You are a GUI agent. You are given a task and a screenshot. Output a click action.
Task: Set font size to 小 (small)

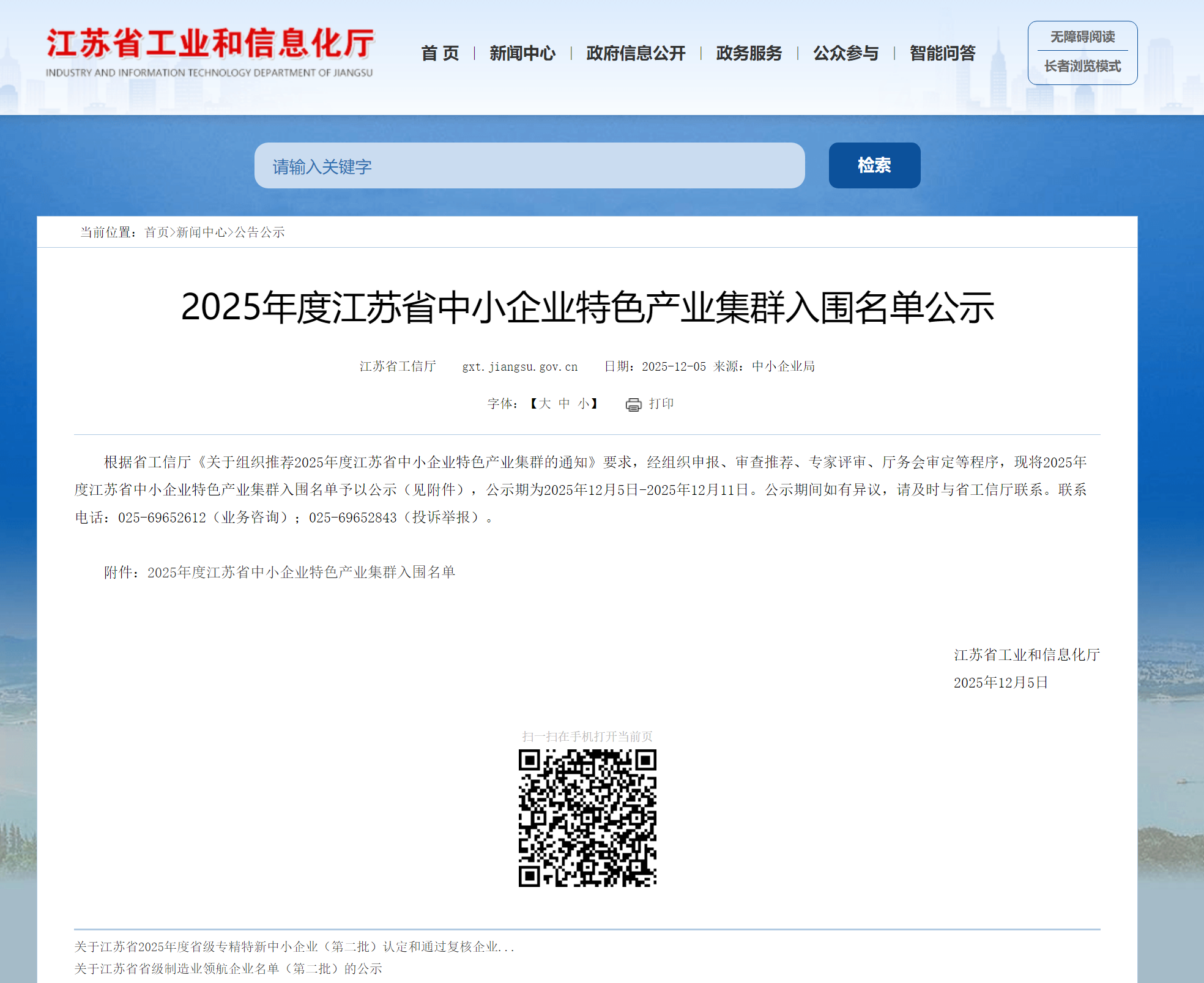[584, 404]
